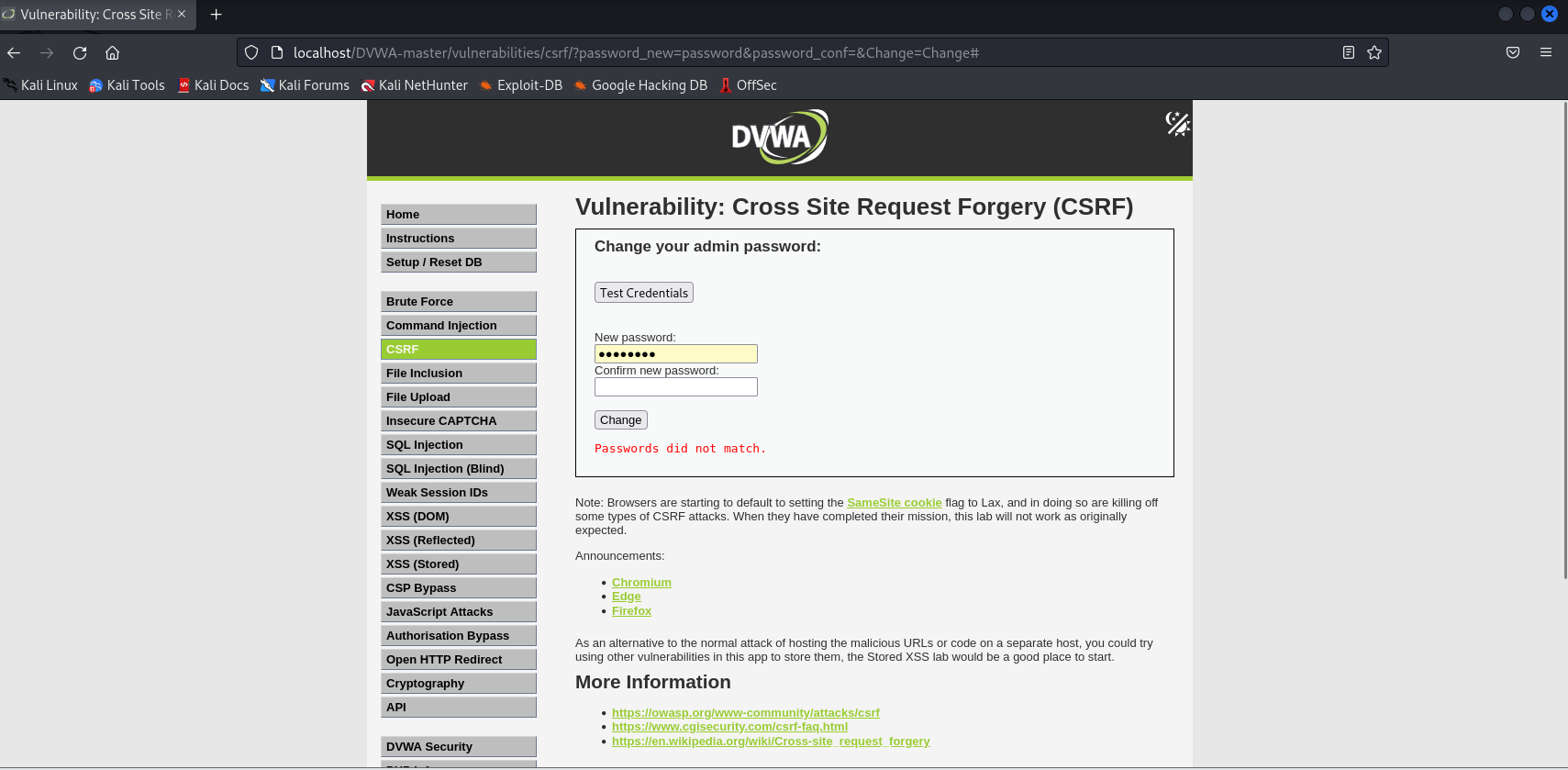Open Kali NetHunter bookmark
1568x770 pixels.
coord(415,85)
